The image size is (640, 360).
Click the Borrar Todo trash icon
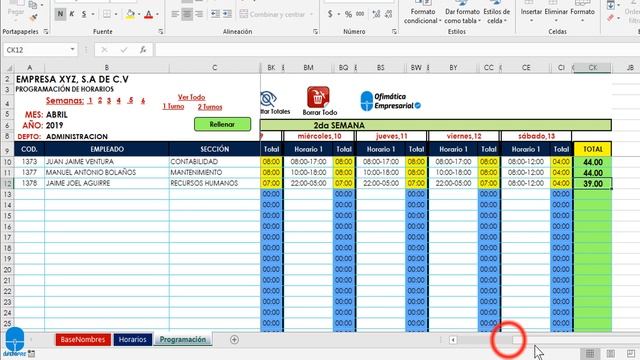[318, 97]
